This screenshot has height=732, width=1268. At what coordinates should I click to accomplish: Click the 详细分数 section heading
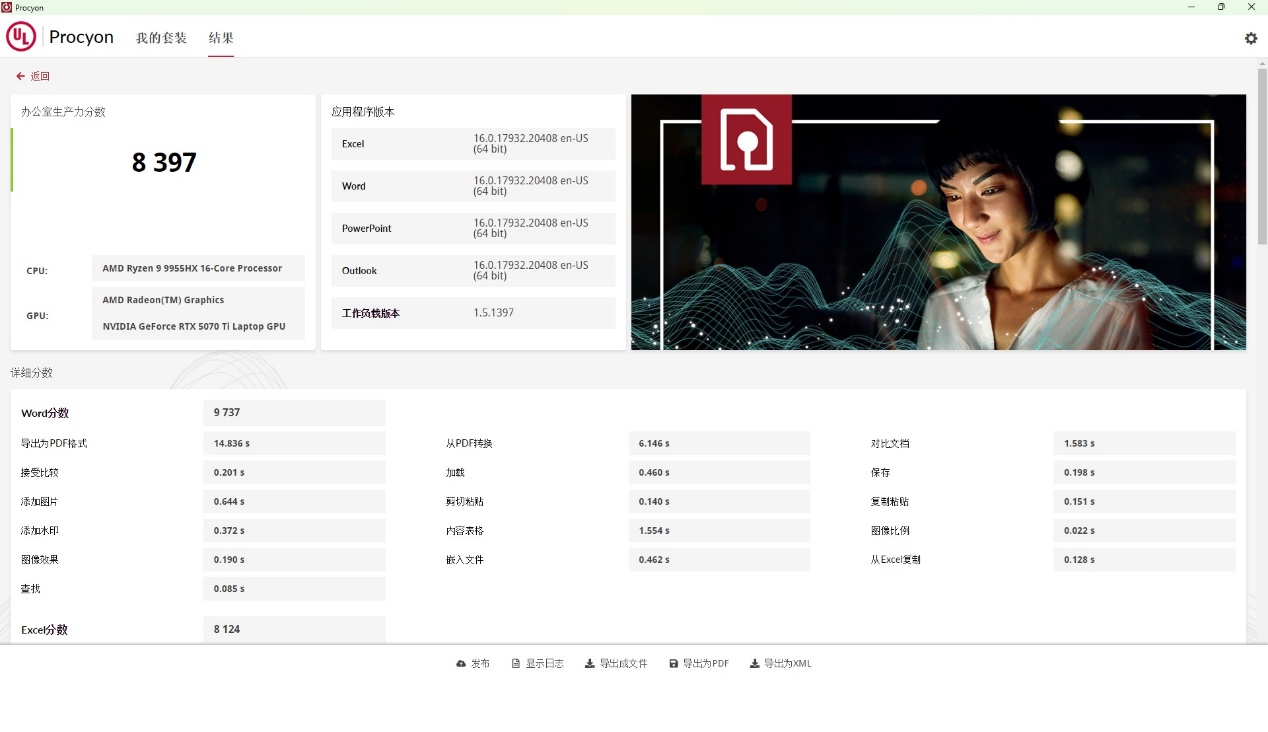tap(32, 372)
